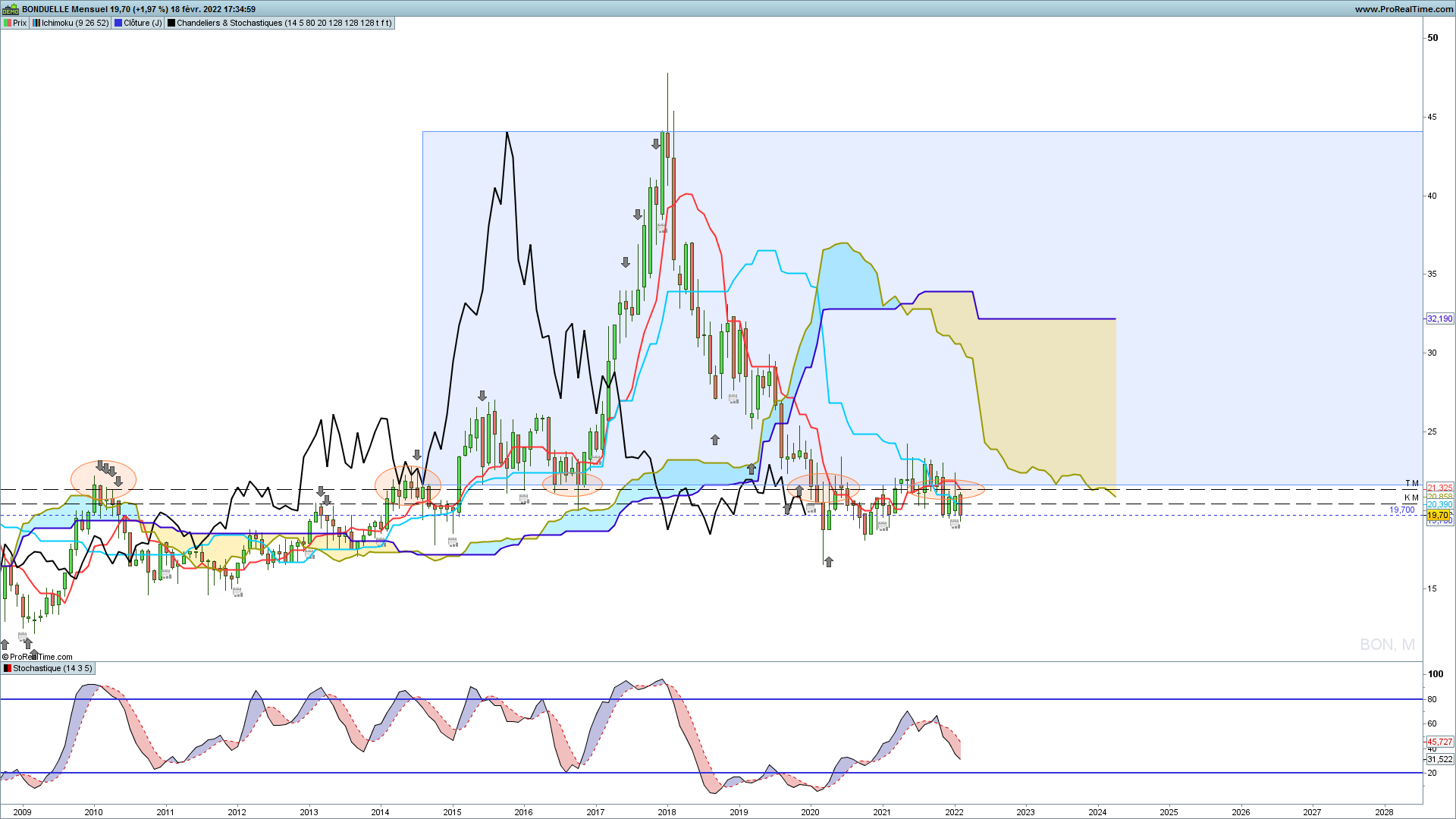The width and height of the screenshot is (1456, 819).
Task: Select the Clôture (J) indicator label
Action: [138, 23]
